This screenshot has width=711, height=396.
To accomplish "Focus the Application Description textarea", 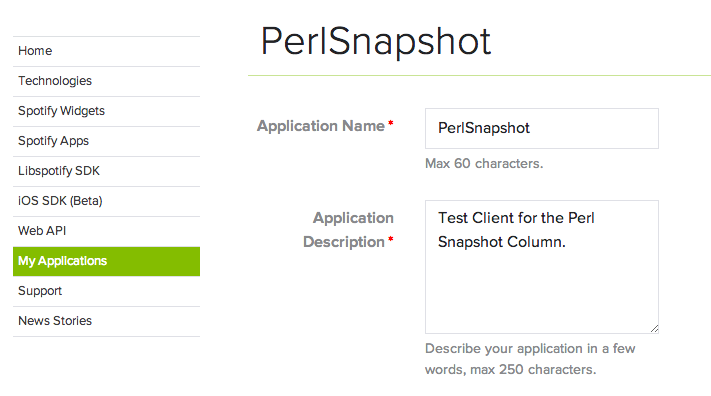I will click(541, 267).
